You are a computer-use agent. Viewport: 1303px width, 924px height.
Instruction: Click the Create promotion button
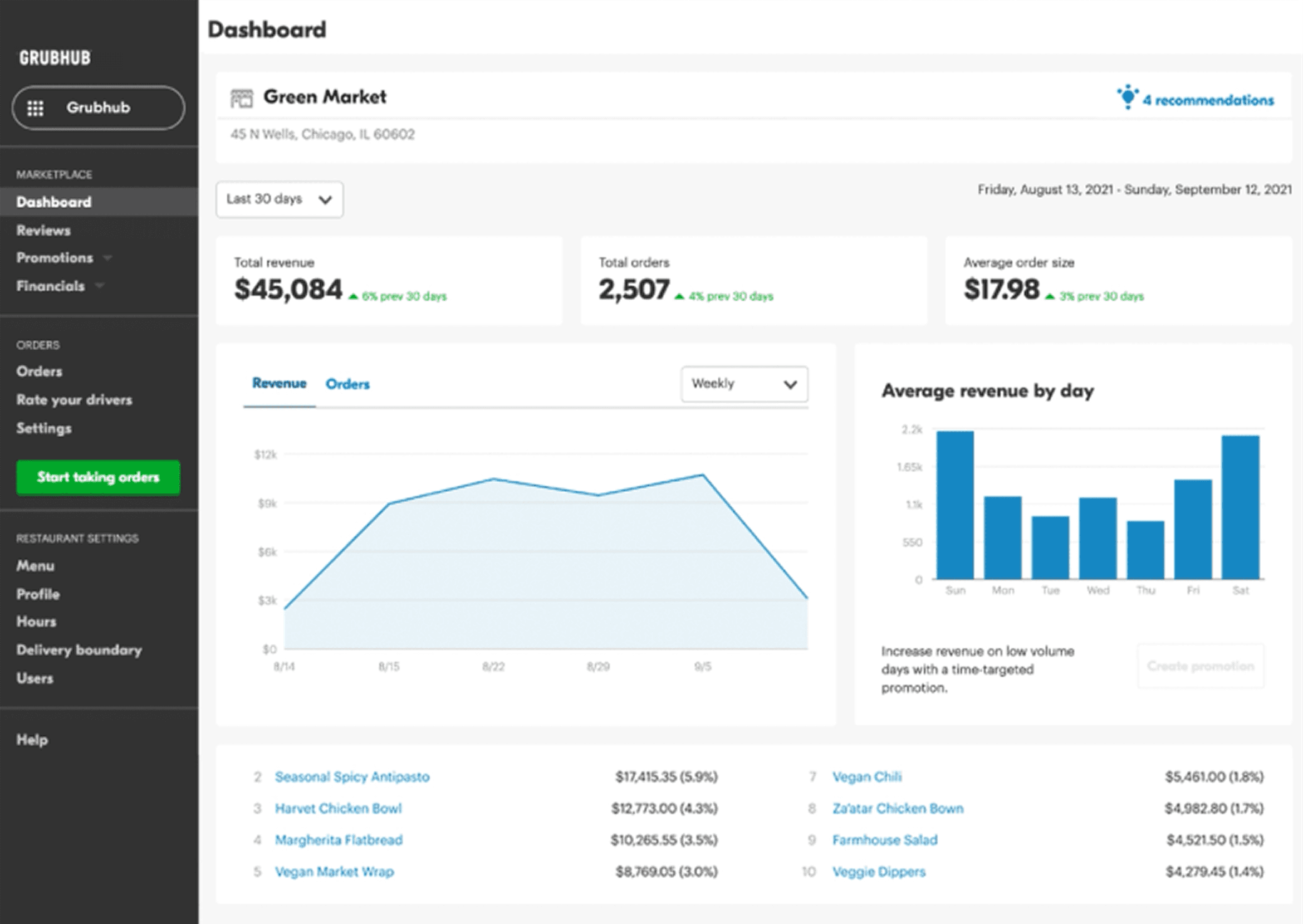(1201, 666)
